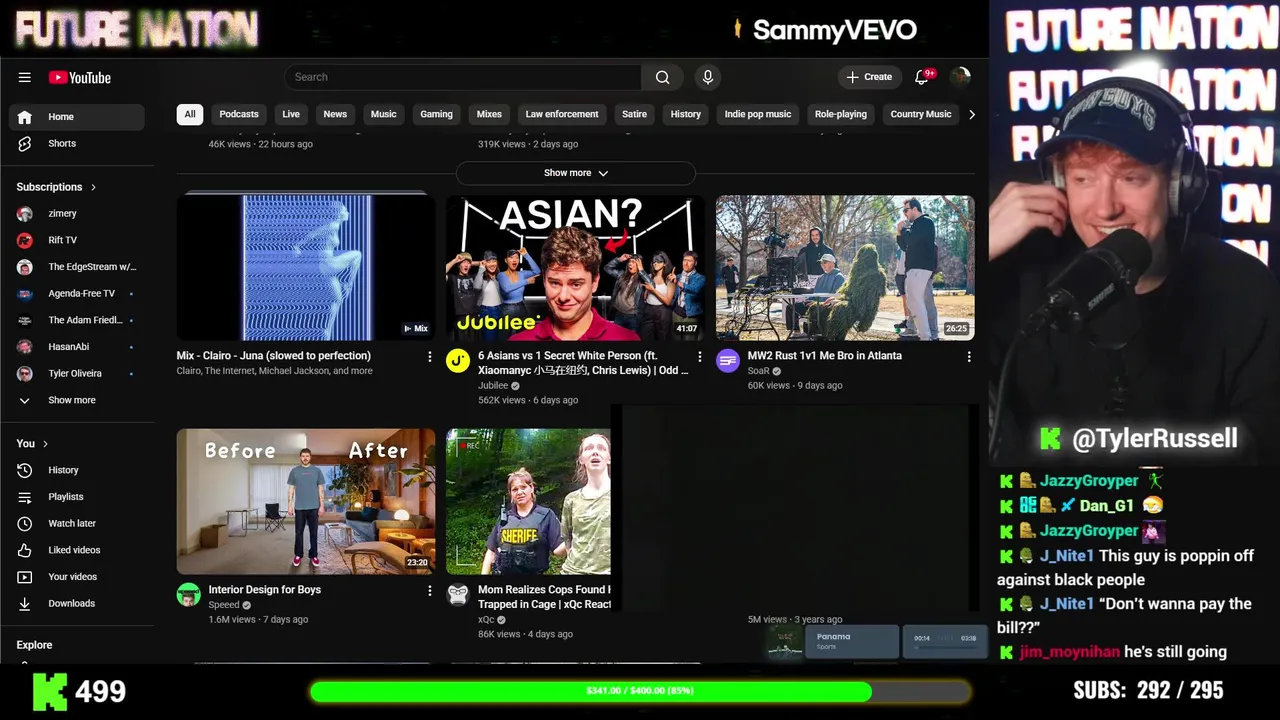Open Before After interior design thumbnail
The height and width of the screenshot is (720, 1280).
[x=306, y=502]
